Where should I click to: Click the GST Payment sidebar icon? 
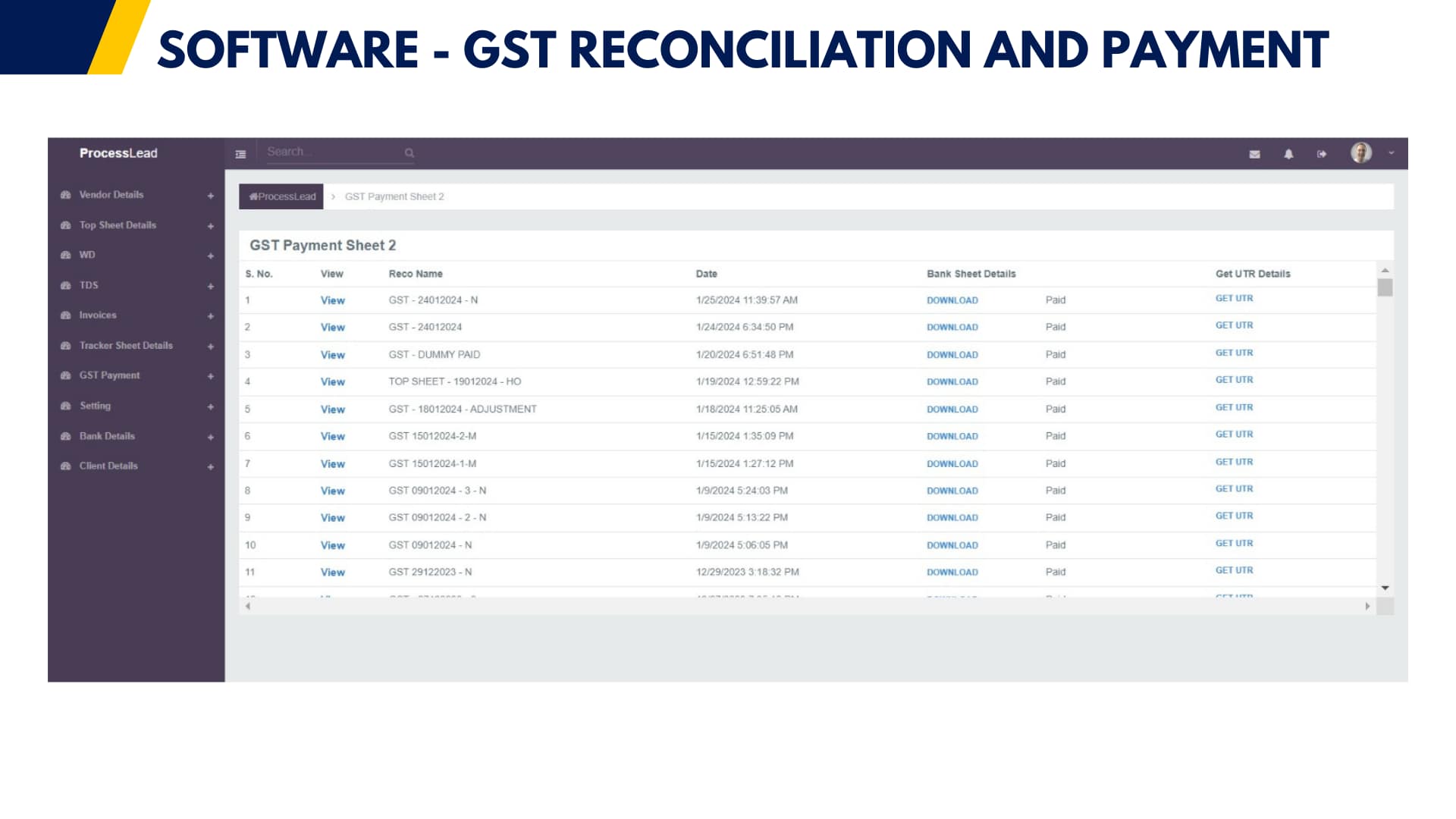[x=66, y=375]
